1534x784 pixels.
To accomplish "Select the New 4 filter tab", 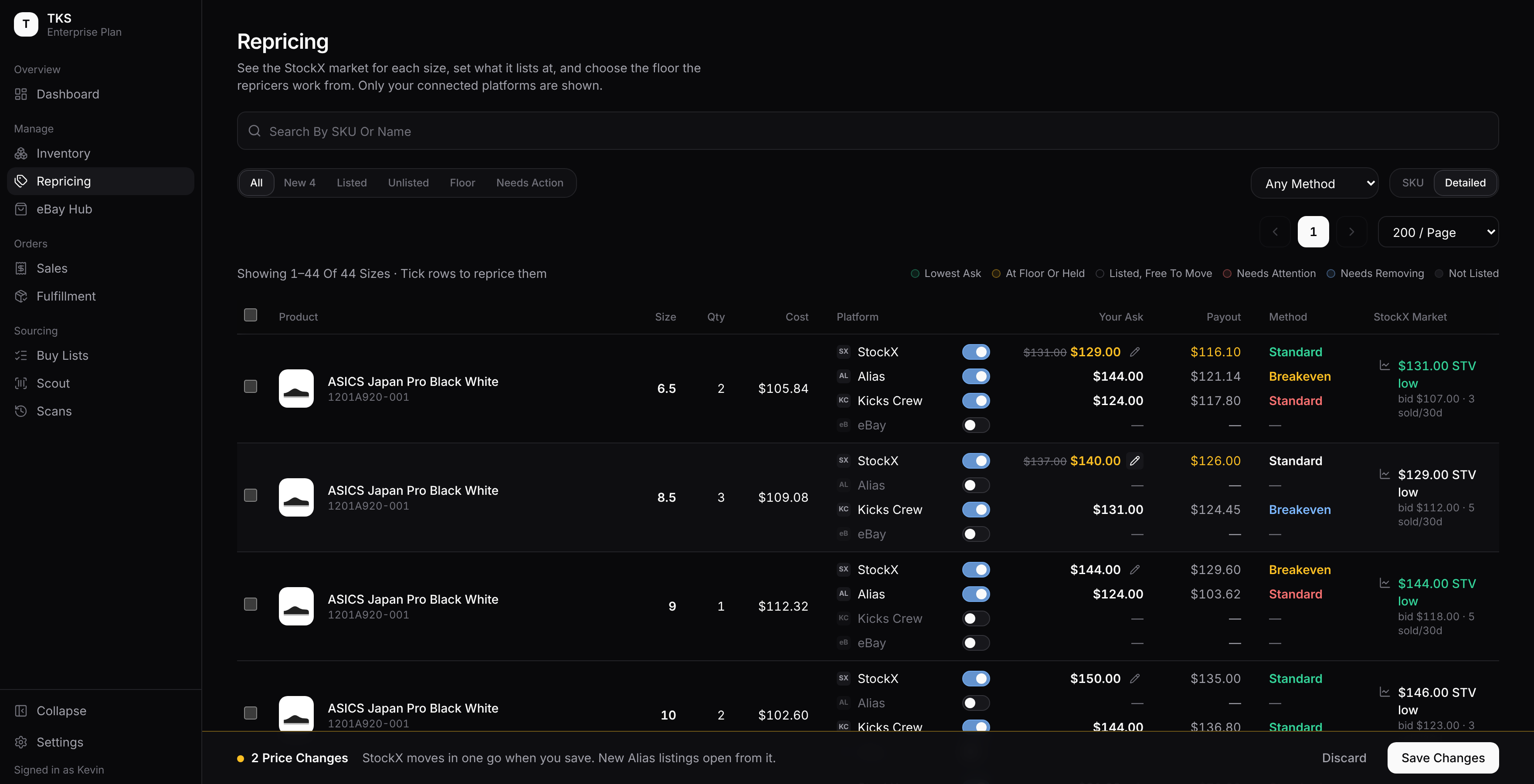I will point(299,183).
